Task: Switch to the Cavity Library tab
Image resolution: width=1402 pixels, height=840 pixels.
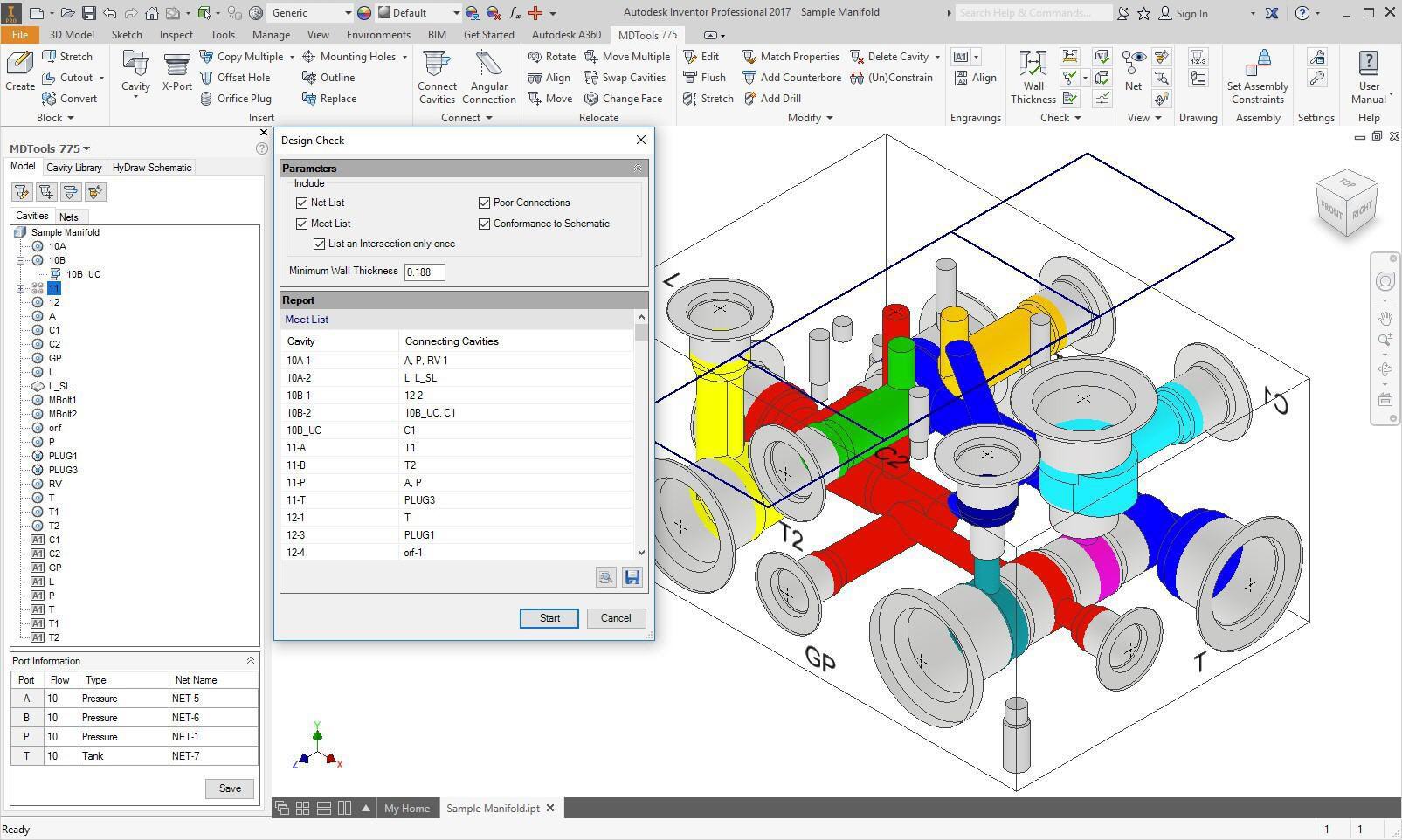Action: tap(74, 168)
